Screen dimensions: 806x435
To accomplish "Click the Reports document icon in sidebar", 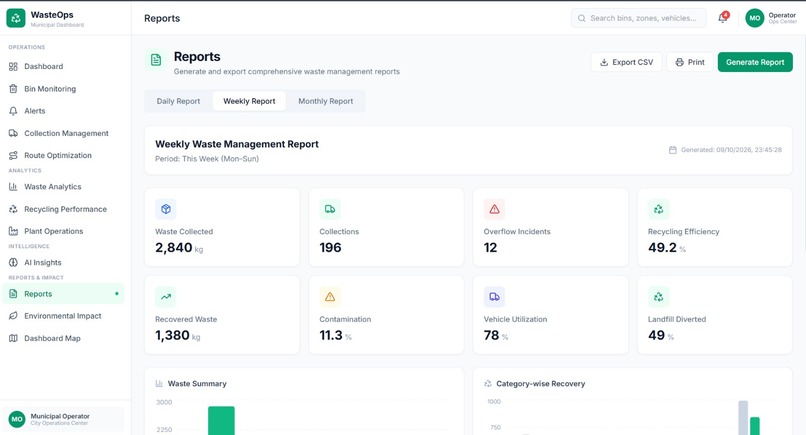I will [x=13, y=294].
